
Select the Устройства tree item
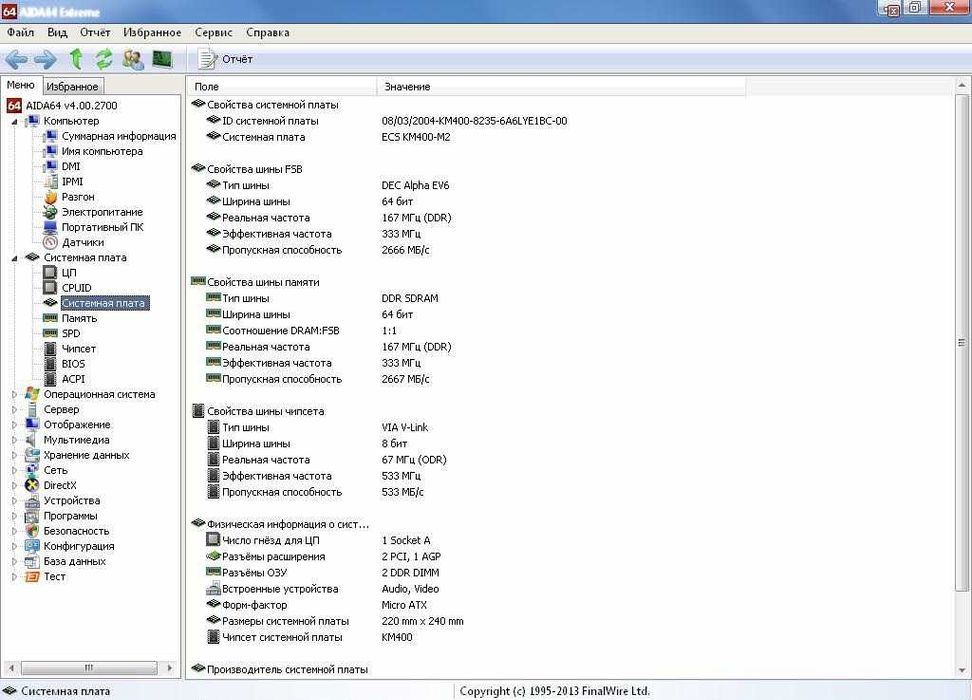point(71,500)
